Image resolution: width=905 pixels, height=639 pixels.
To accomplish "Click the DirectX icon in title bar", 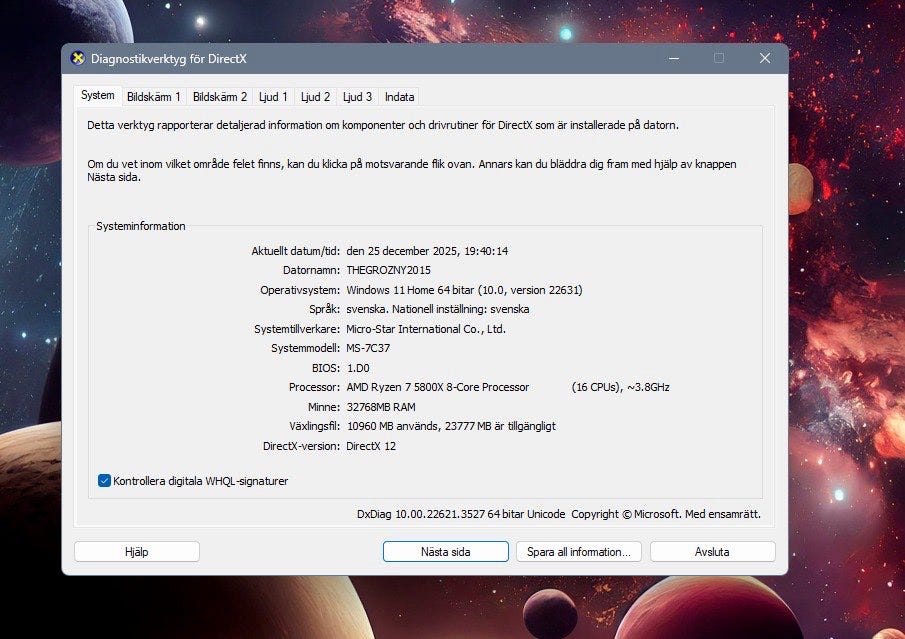I will (x=78, y=58).
